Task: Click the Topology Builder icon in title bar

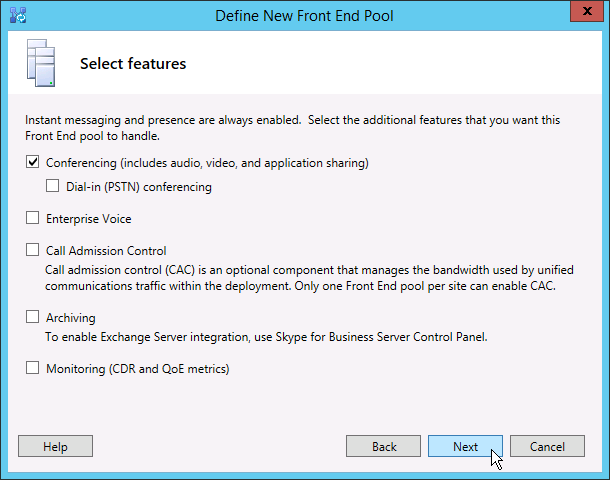Action: pos(17,15)
